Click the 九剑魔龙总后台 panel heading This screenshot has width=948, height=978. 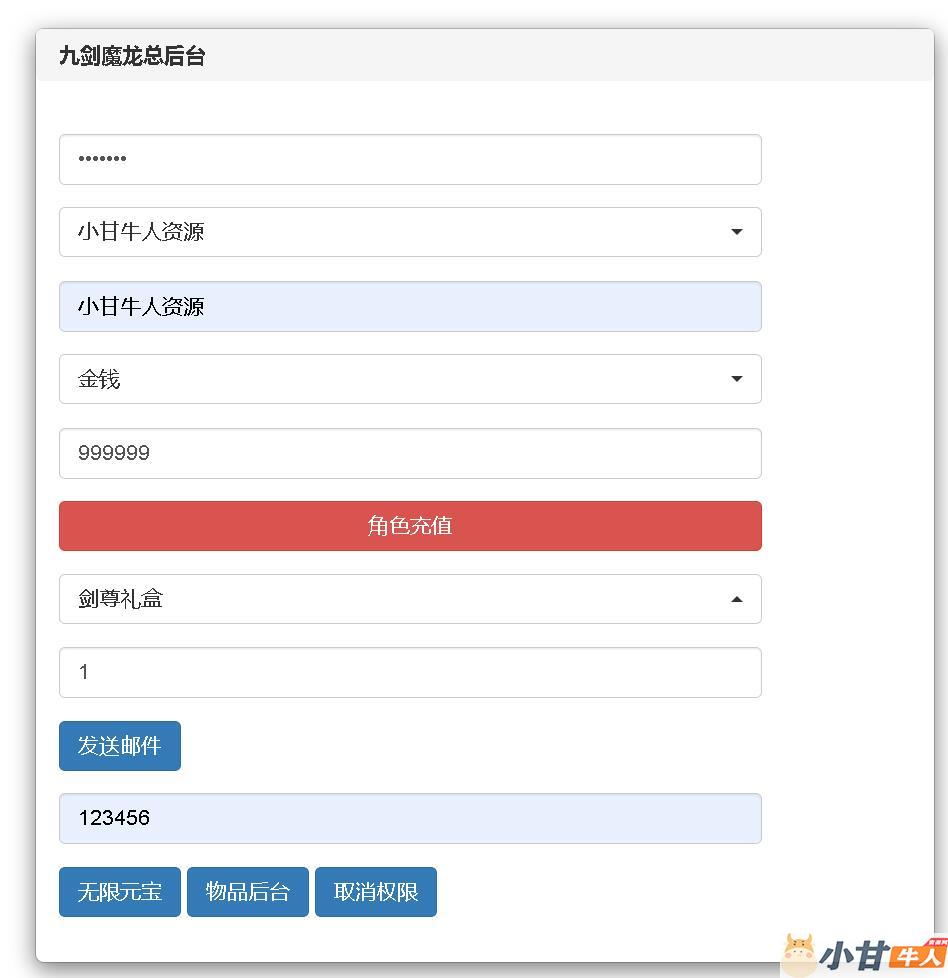pyautogui.click(x=132, y=56)
